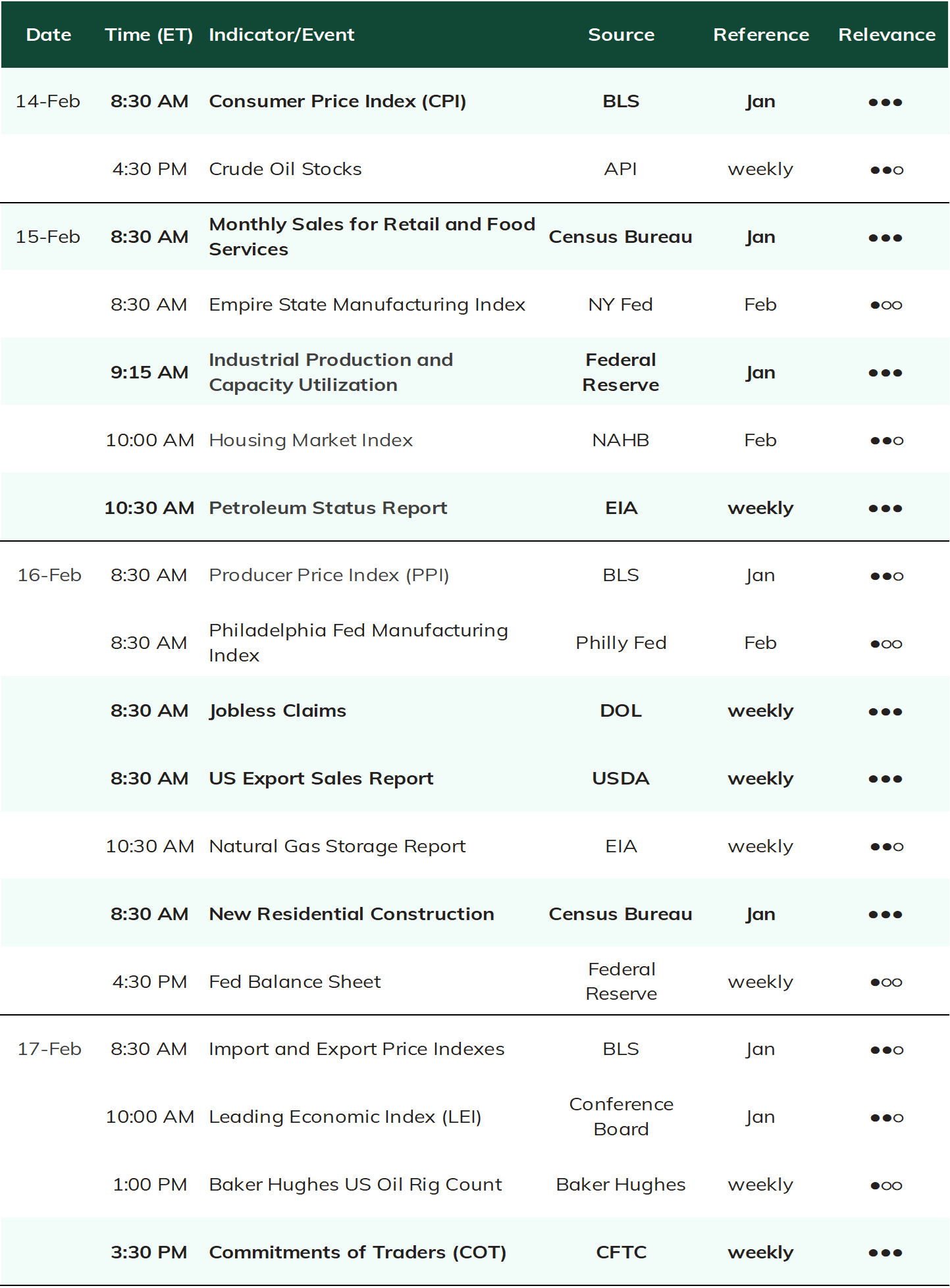950x1288 pixels.
Task: Click Commitments of Traders (COT) event
Action: point(357,1252)
